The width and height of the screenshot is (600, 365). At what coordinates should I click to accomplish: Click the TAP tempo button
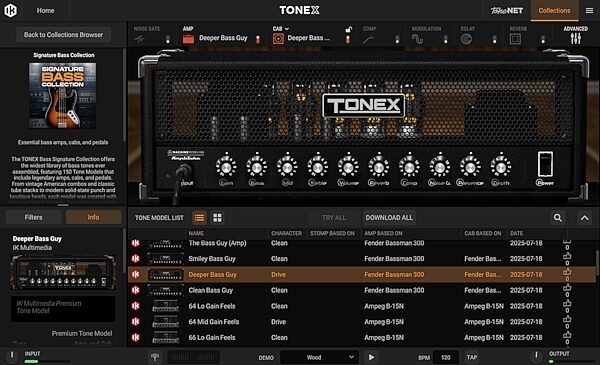(x=471, y=357)
